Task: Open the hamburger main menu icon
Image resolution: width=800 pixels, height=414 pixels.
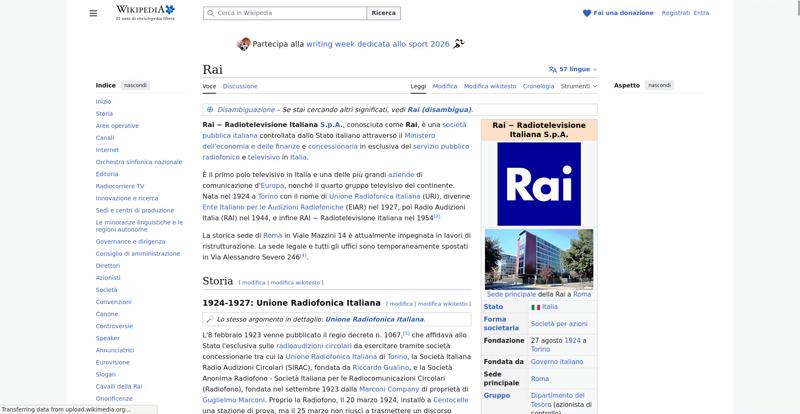Action: click(x=93, y=13)
